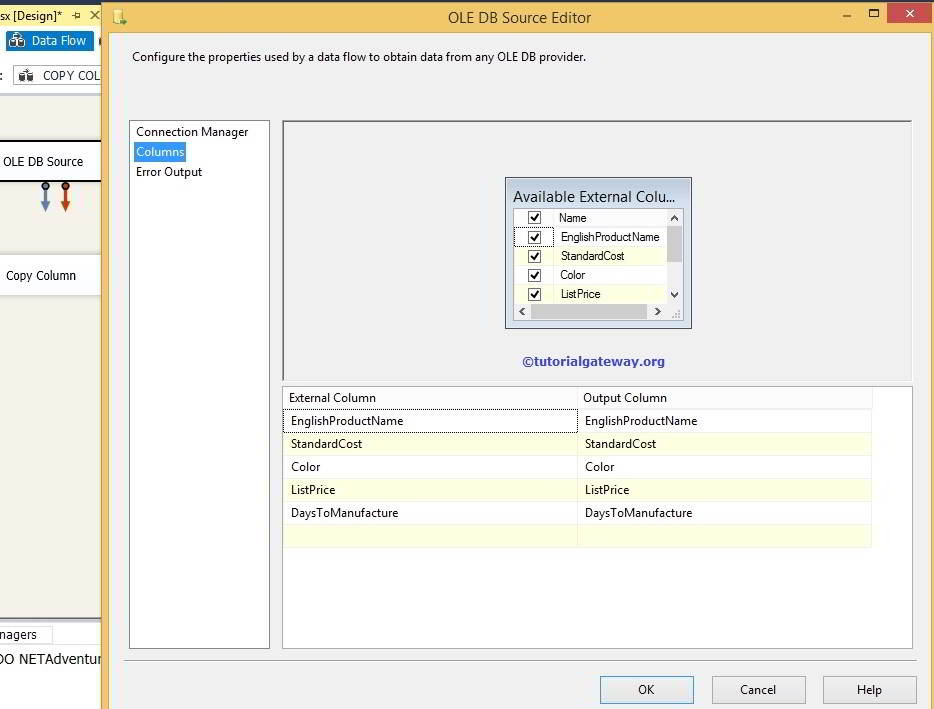
Task: Switch to the Error Output page
Action: pyautogui.click(x=167, y=170)
